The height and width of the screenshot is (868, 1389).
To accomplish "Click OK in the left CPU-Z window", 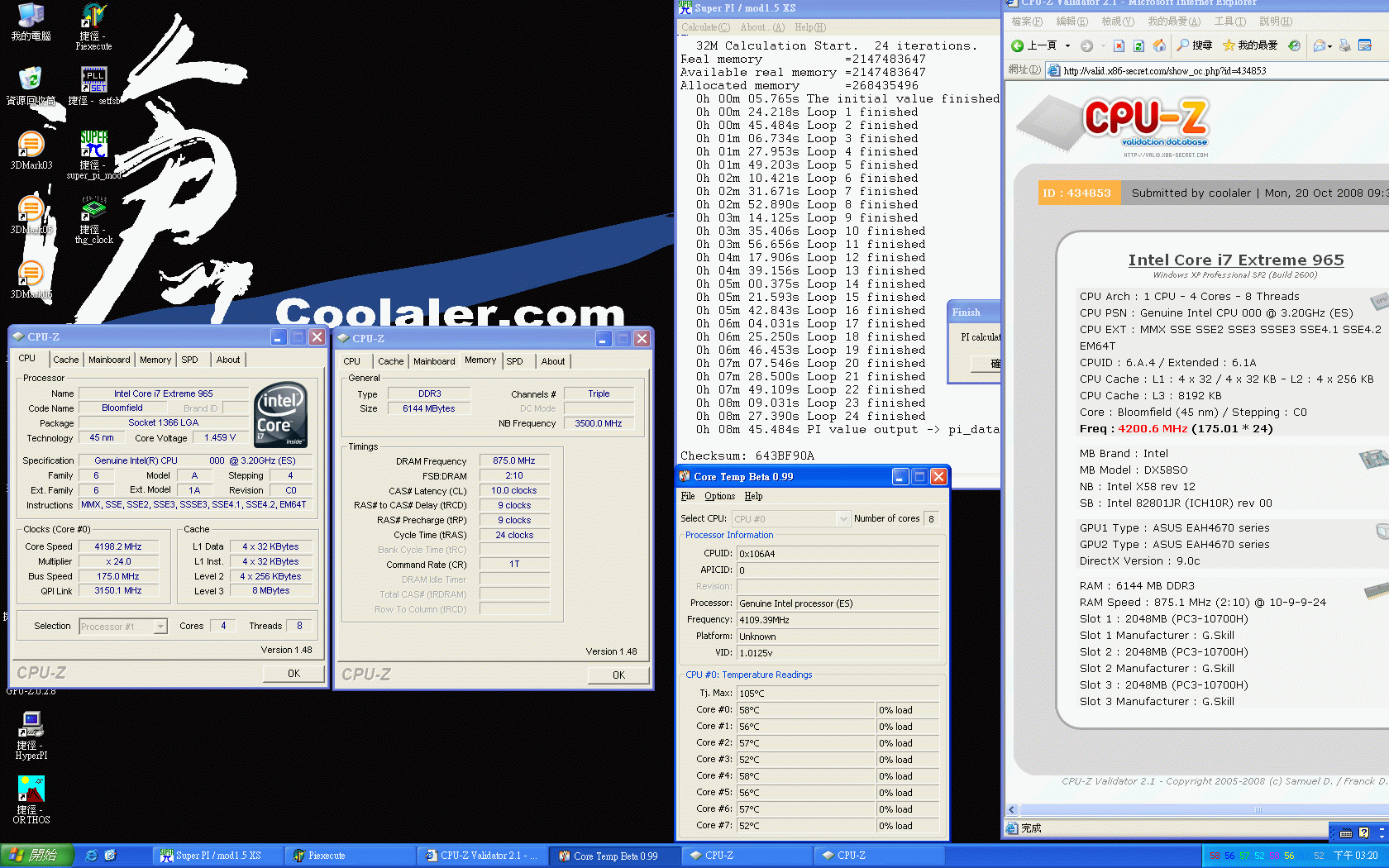I will point(294,674).
